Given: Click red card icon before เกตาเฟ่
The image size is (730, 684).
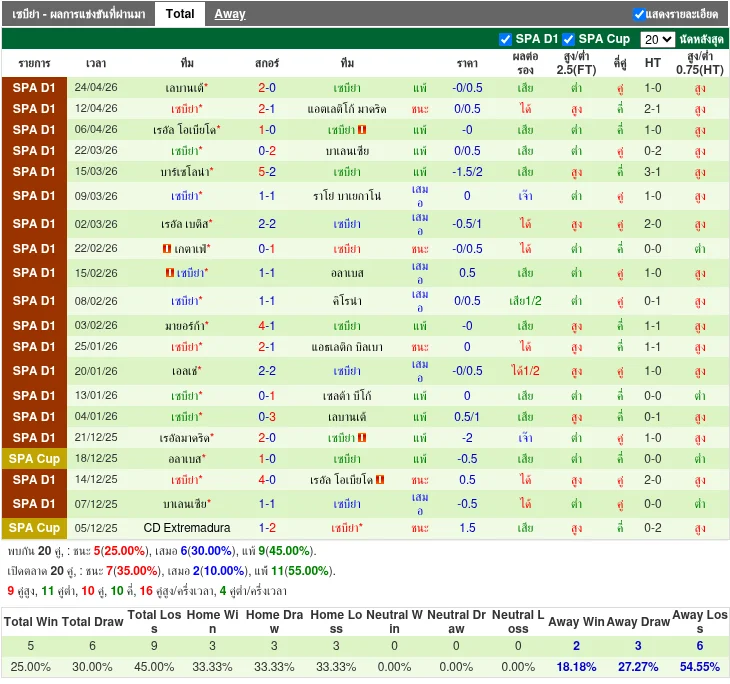Looking at the screenshot, I should coord(166,248).
